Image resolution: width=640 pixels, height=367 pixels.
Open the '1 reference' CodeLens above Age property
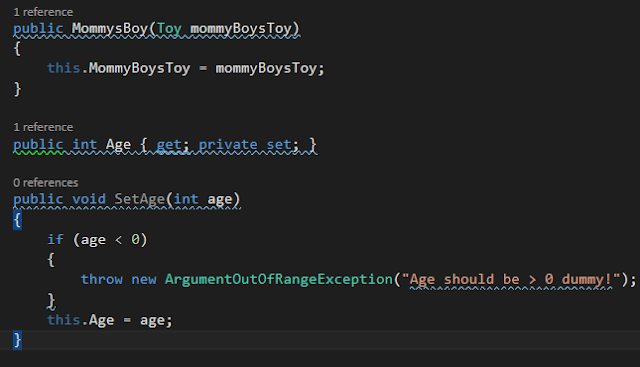click(x=43, y=127)
